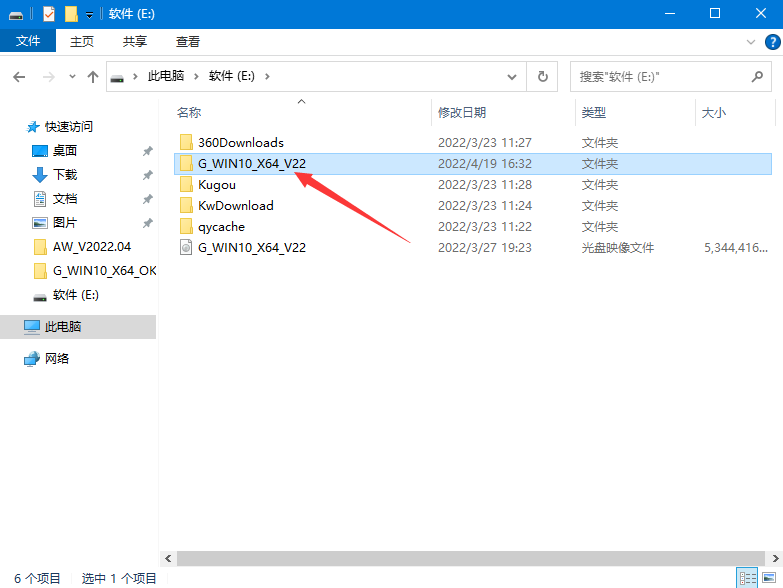
Task: Open AW_V2022.04 folder in the navigation pane
Action: (x=92, y=247)
